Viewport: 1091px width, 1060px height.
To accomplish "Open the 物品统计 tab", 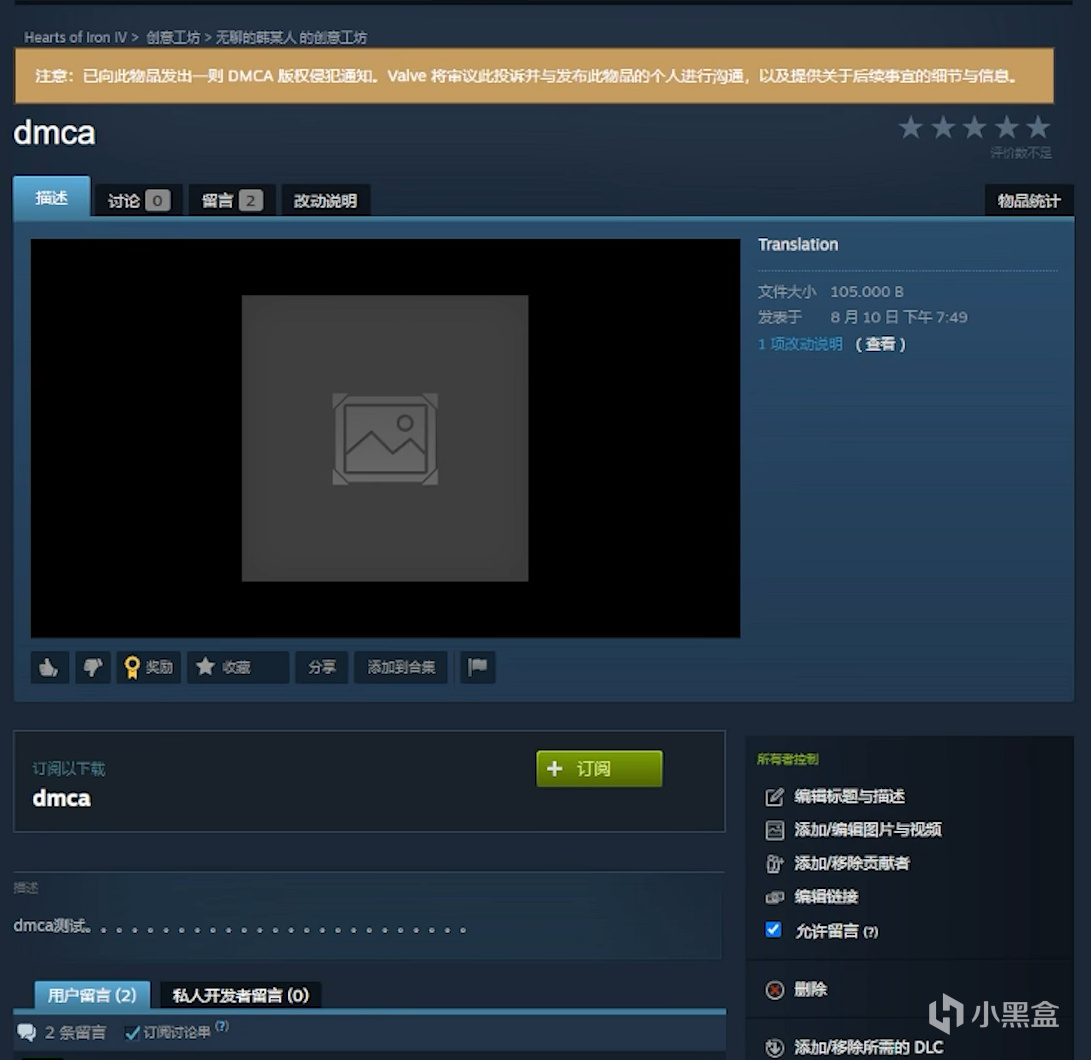I will [x=1029, y=201].
